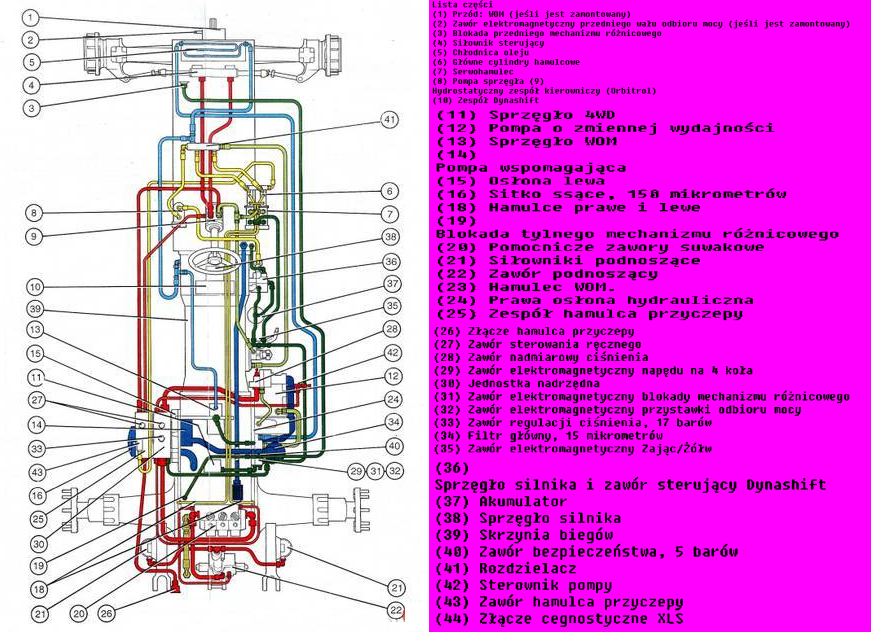Click "(40) Zawór bezpieczeństwa, 5 barów"
871x632 pixels.
click(587, 552)
